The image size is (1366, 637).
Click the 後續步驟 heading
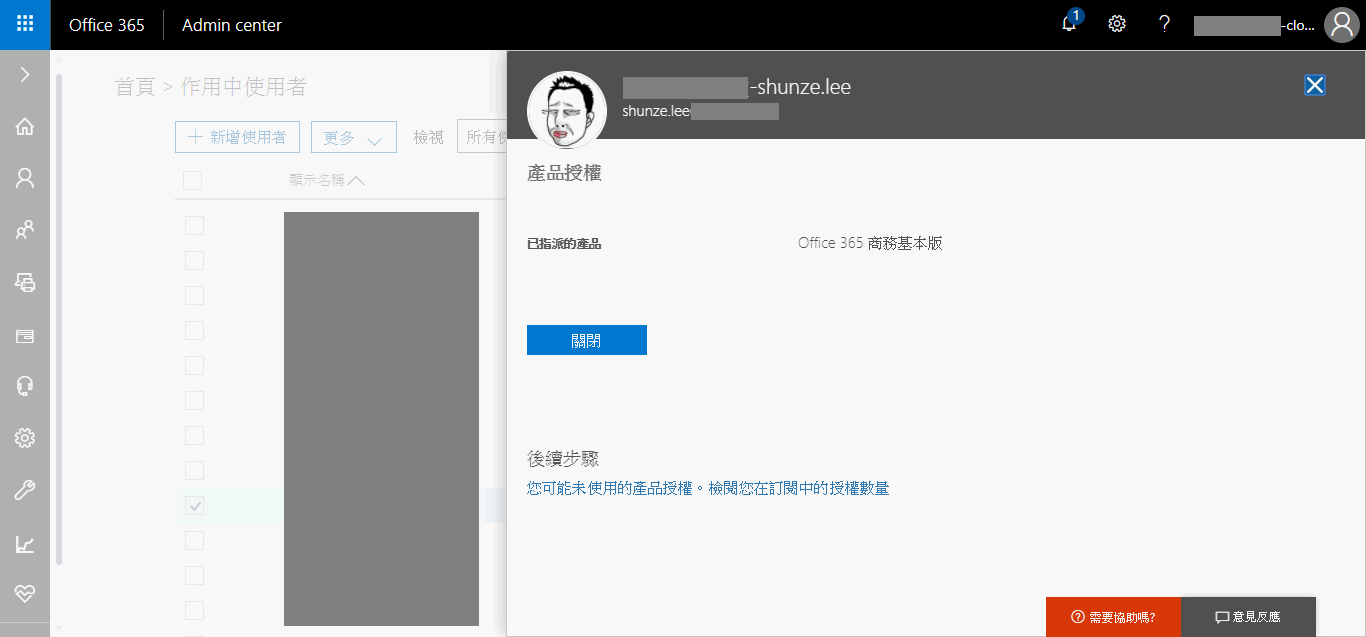coord(563,459)
